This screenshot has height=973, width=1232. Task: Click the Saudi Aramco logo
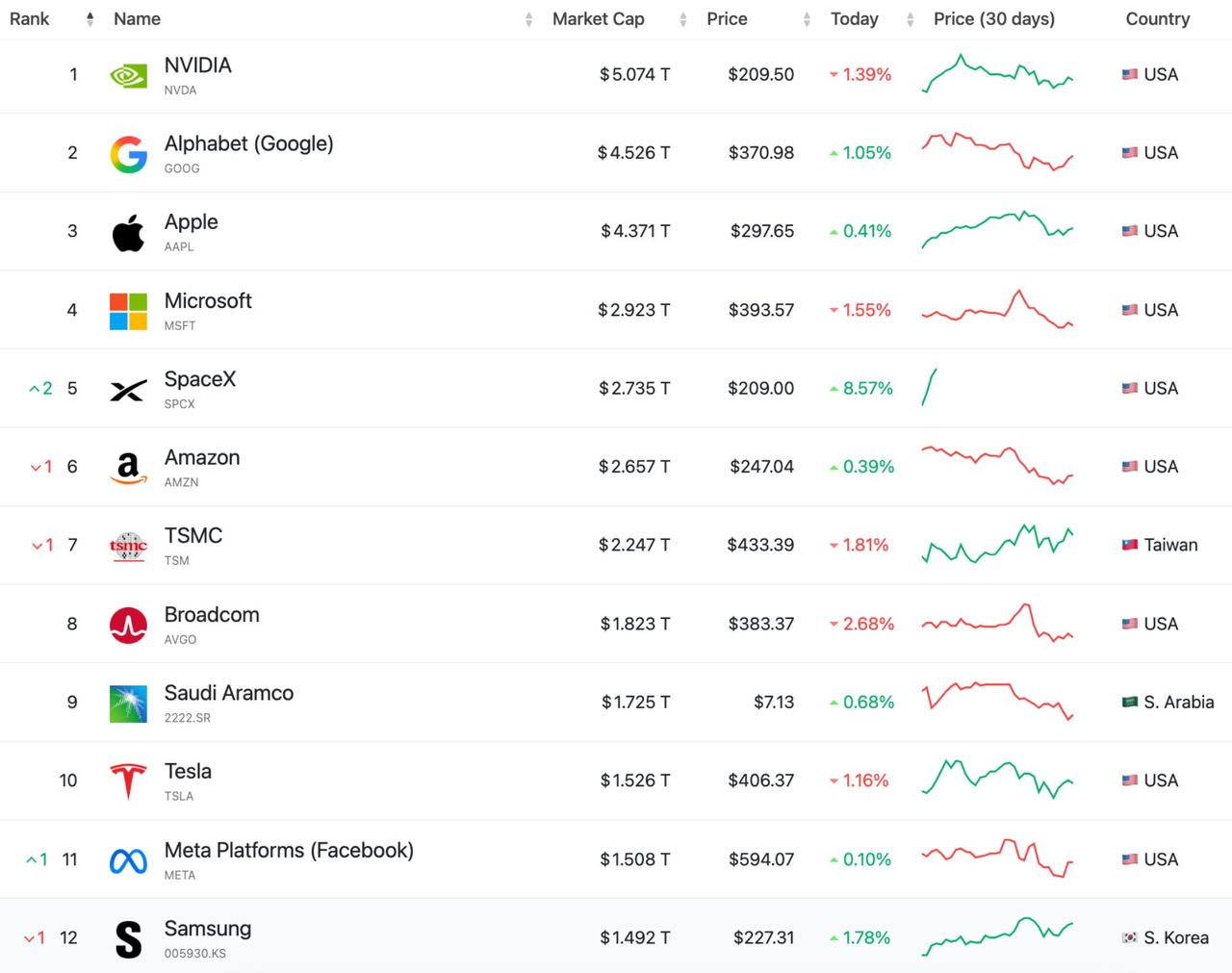128,704
